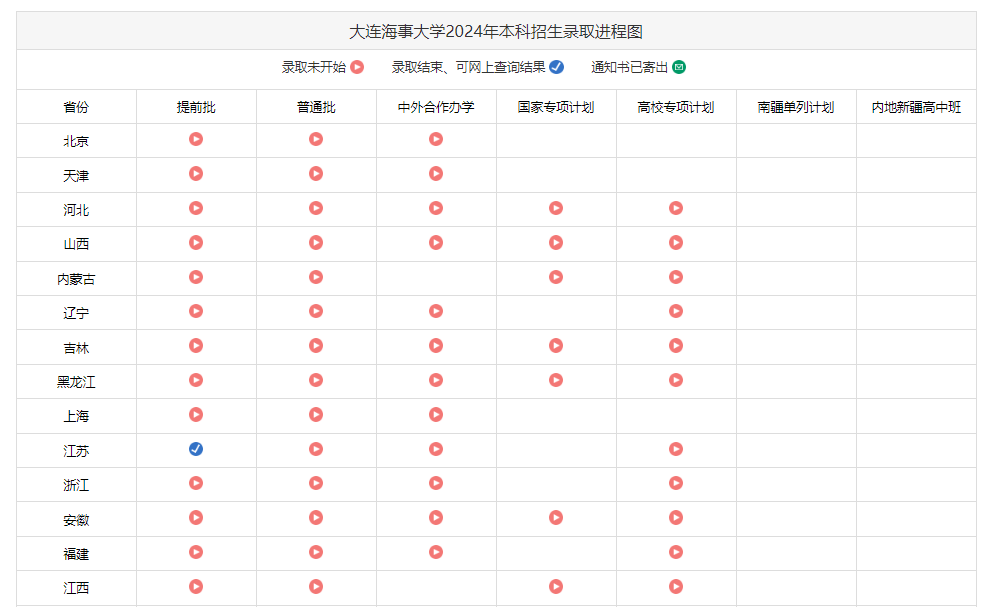
Task: Click the red 录取未开始 legend icon
Action: coord(358,67)
